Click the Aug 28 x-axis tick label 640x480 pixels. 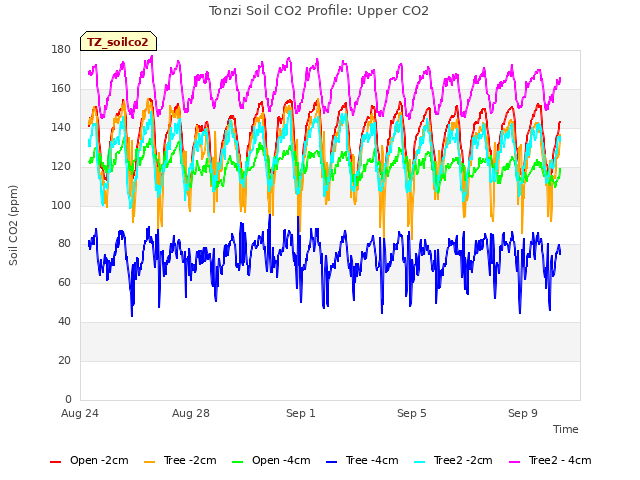191,413
